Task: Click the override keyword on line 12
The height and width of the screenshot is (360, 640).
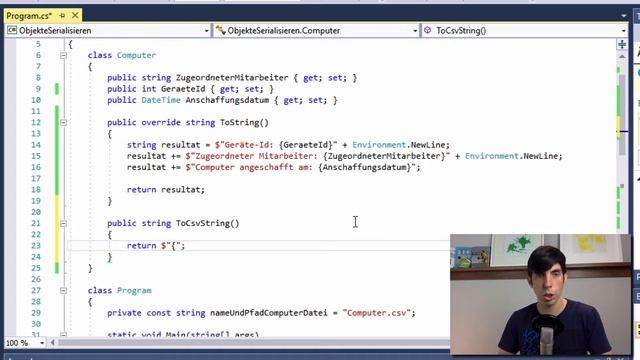Action: click(x=161, y=122)
